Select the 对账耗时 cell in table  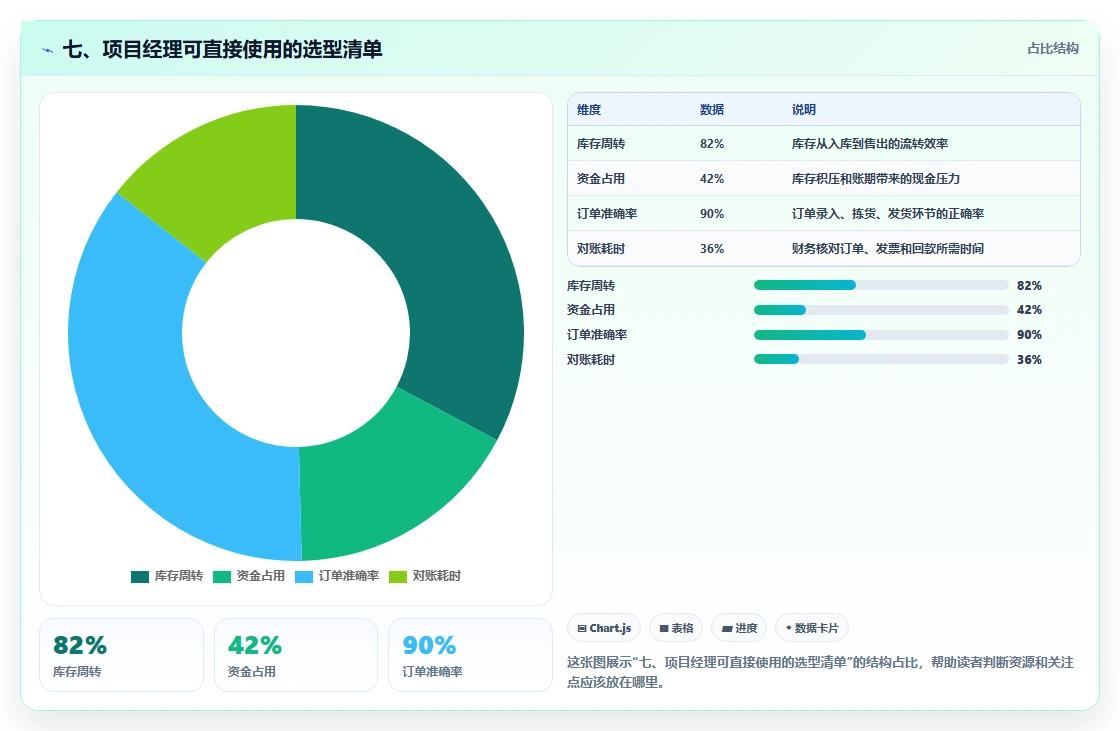point(601,249)
